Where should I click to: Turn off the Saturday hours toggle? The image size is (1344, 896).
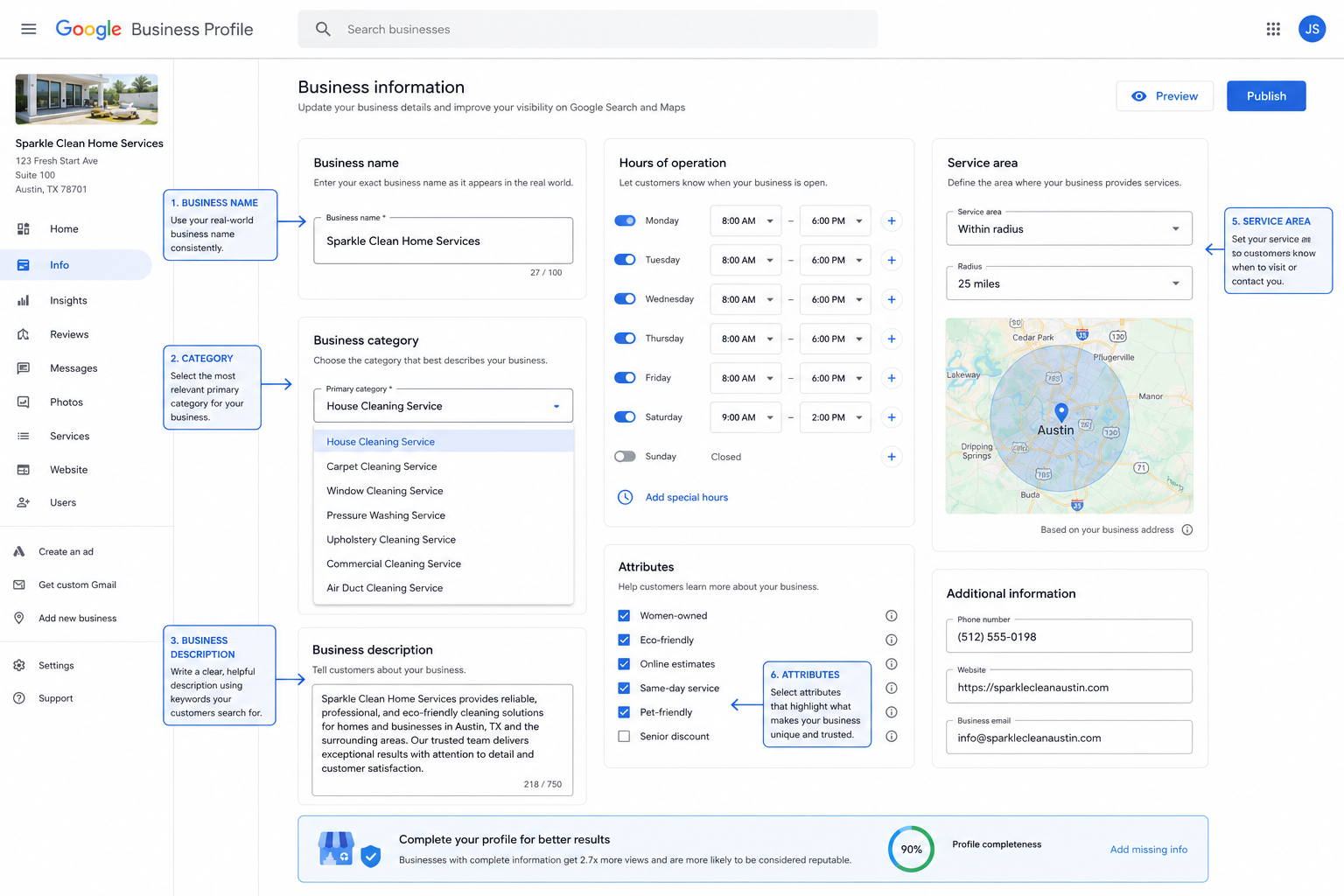[625, 417]
